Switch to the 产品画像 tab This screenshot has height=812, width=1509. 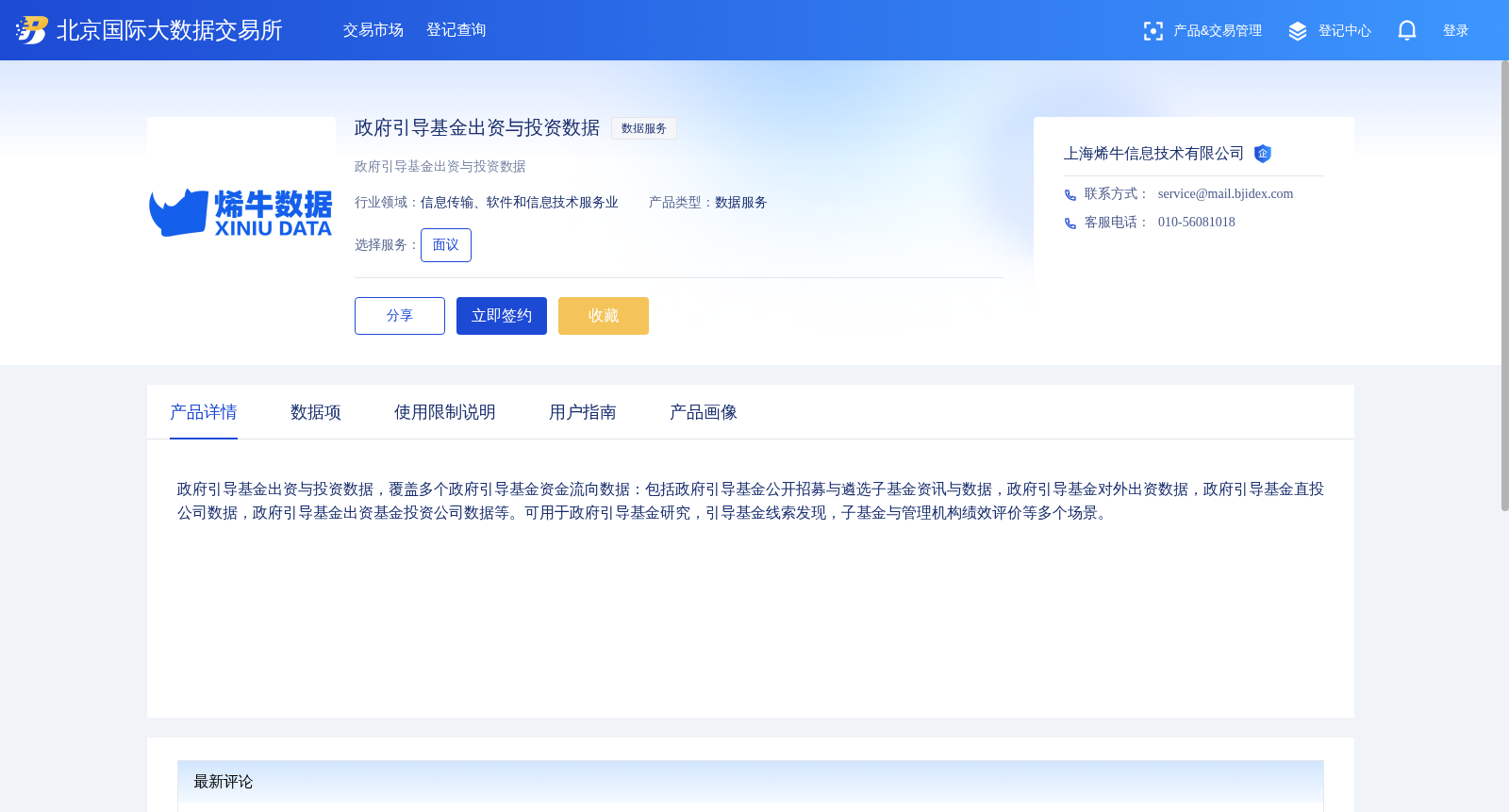[x=704, y=412]
